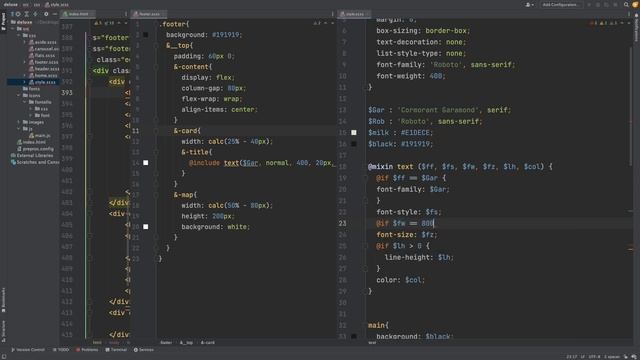Click the white color swatch beside the footer.scss @include text line
Screen dimensions: 640x360
[x=146, y=162]
